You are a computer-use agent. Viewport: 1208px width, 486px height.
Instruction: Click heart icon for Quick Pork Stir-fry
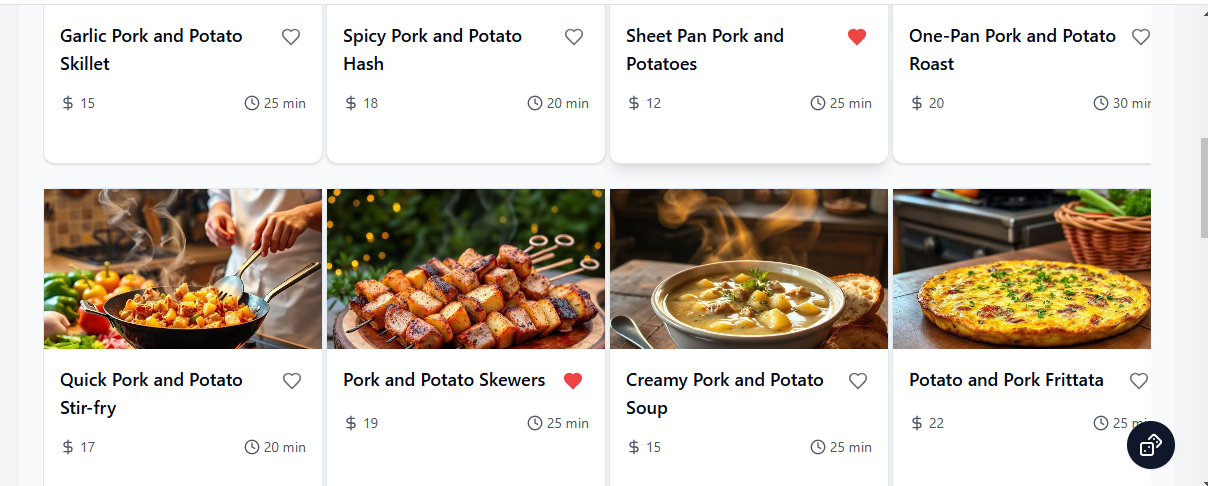tap(292, 381)
